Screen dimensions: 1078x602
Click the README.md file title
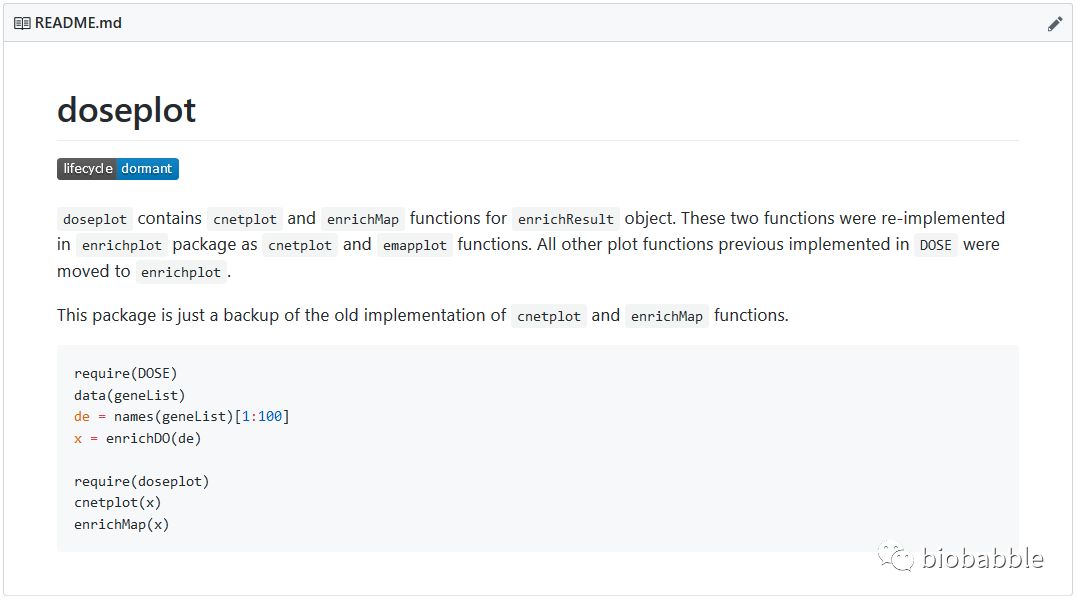click(x=78, y=23)
